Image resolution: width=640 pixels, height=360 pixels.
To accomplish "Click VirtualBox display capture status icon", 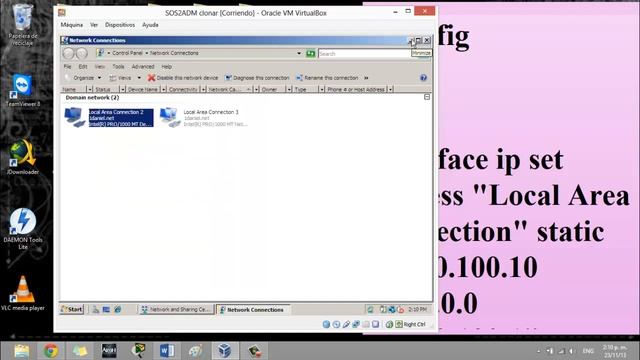I will [x=376, y=324].
